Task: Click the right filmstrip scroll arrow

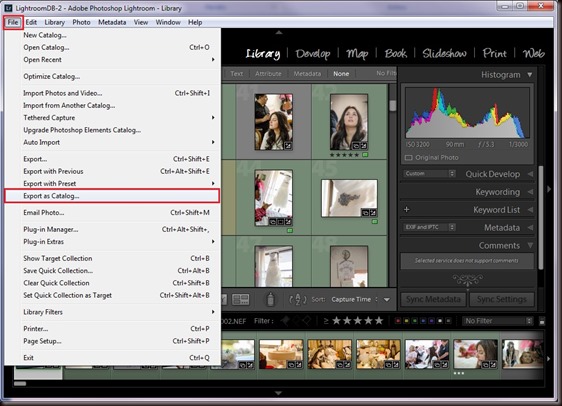Action: click(548, 358)
